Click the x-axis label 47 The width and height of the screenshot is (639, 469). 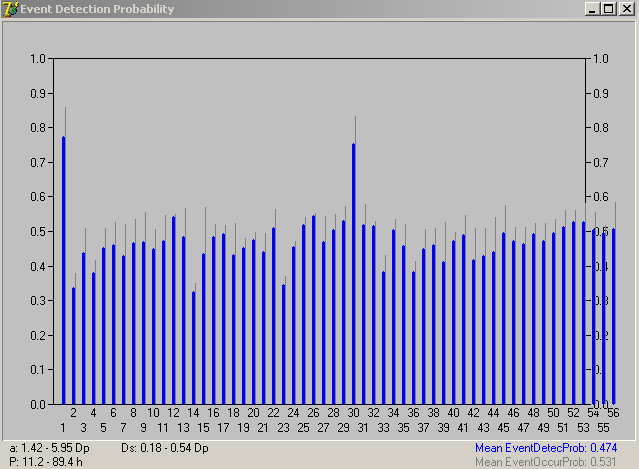pos(523,428)
